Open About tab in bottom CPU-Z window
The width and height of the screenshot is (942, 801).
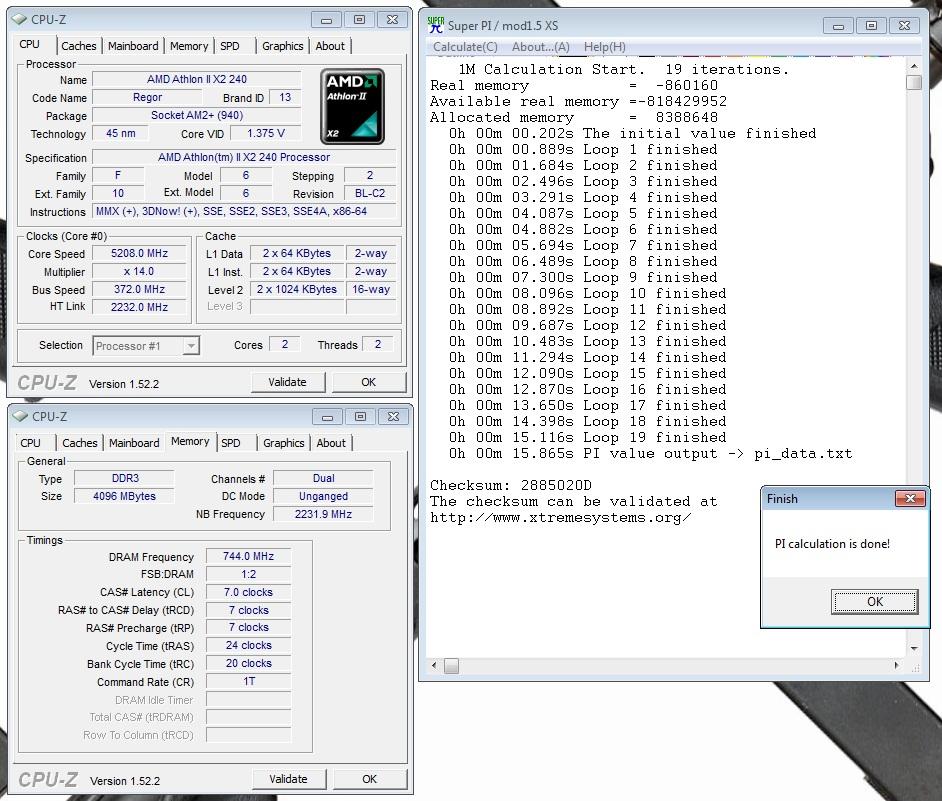331,443
